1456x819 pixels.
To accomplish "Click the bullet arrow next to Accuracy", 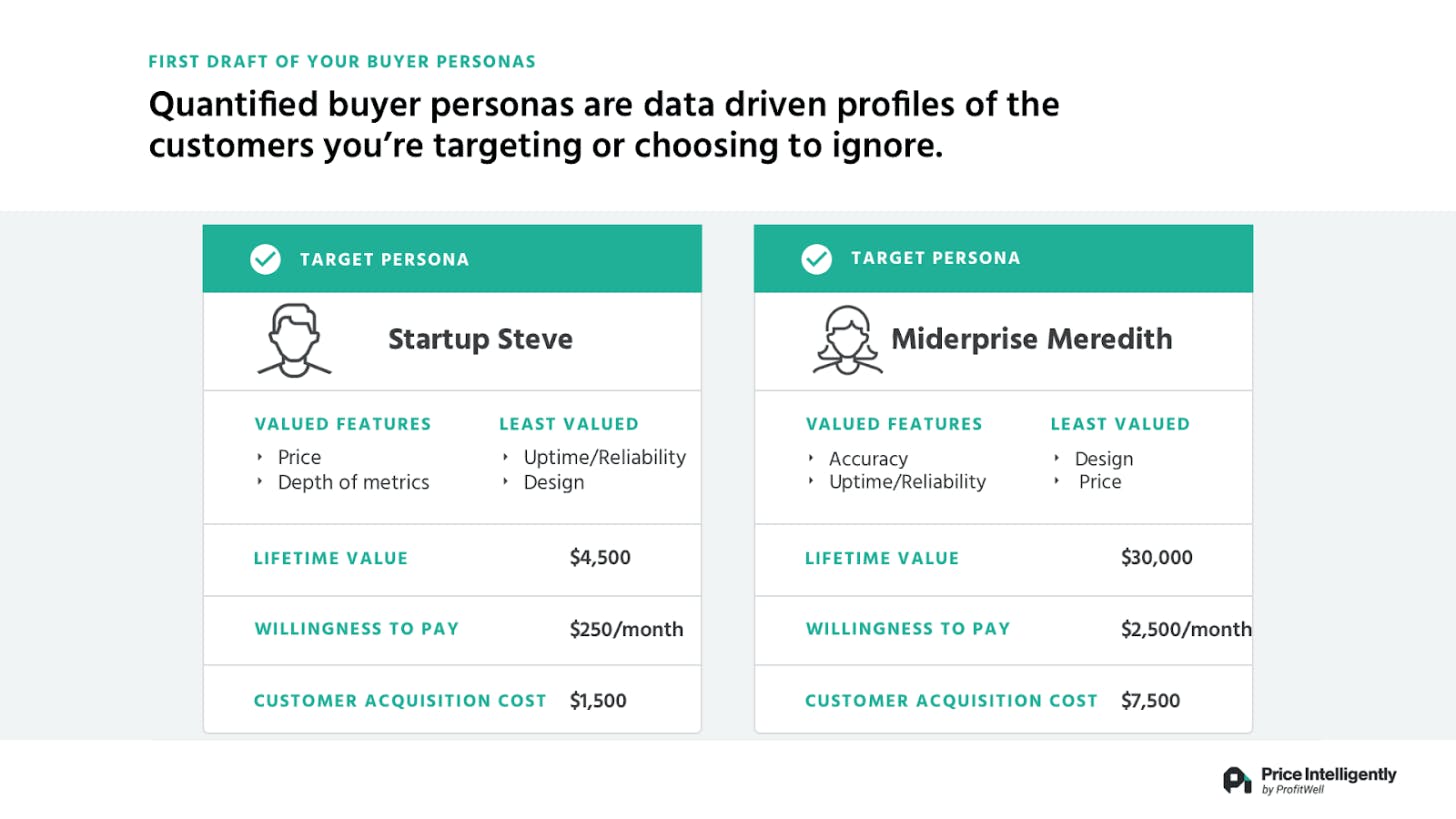I will coord(812,459).
